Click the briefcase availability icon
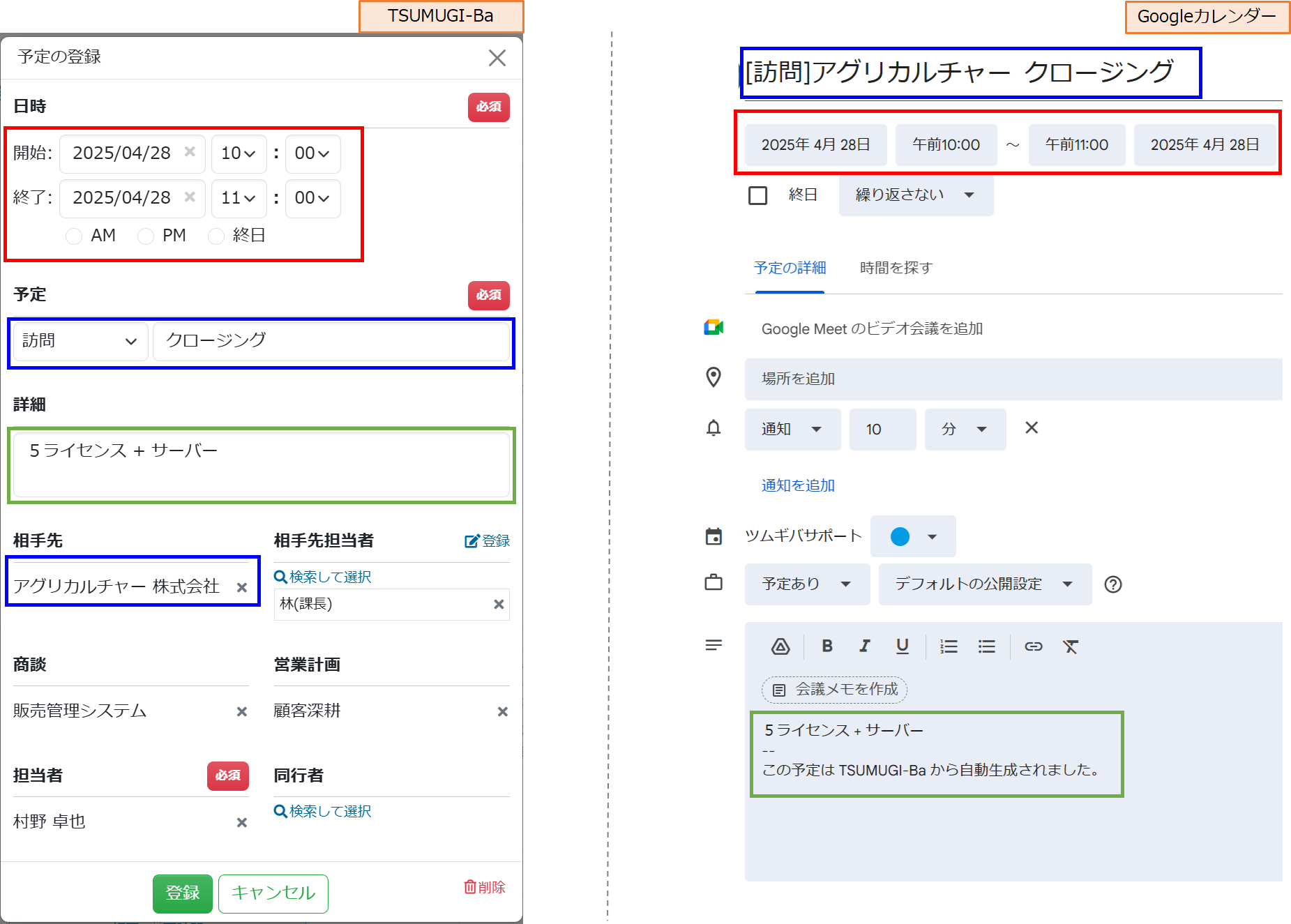Image resolution: width=1291 pixels, height=924 pixels. click(714, 582)
